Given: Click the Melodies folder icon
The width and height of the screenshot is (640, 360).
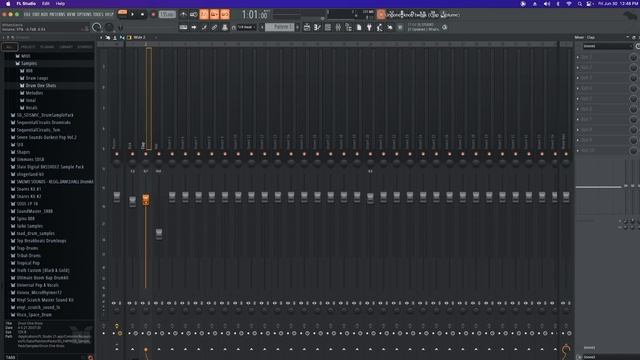Looking at the screenshot, I should point(22,93).
